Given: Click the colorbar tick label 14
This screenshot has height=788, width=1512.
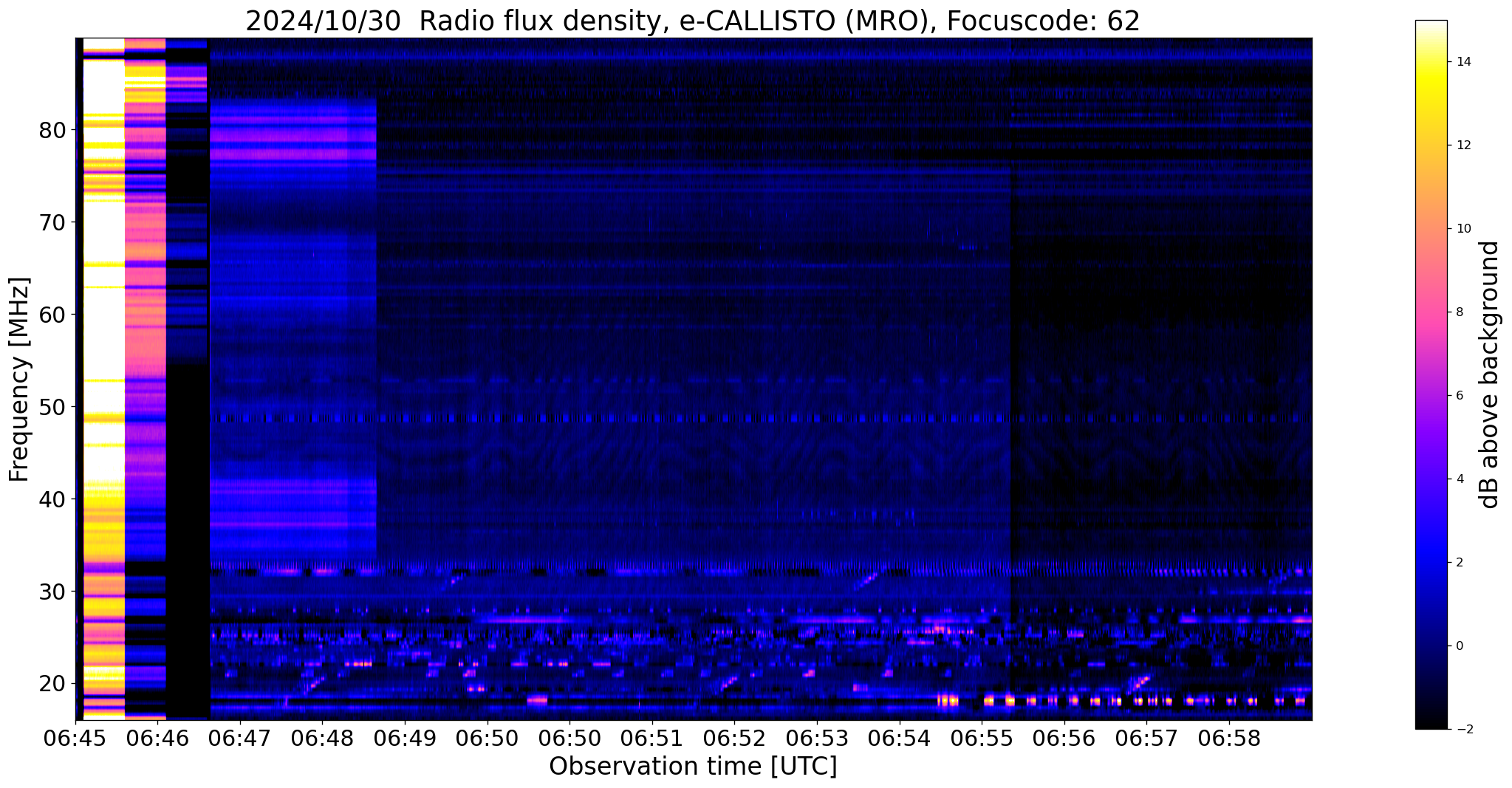Looking at the screenshot, I should (x=1464, y=62).
